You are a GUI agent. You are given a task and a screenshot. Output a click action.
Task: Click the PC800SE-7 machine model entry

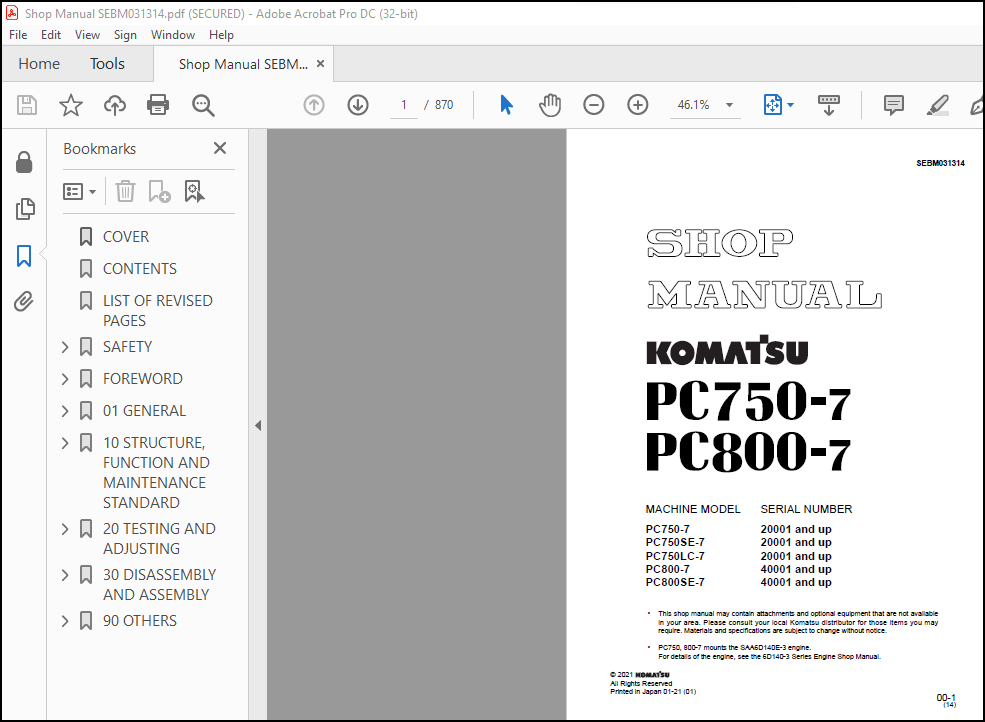point(675,583)
